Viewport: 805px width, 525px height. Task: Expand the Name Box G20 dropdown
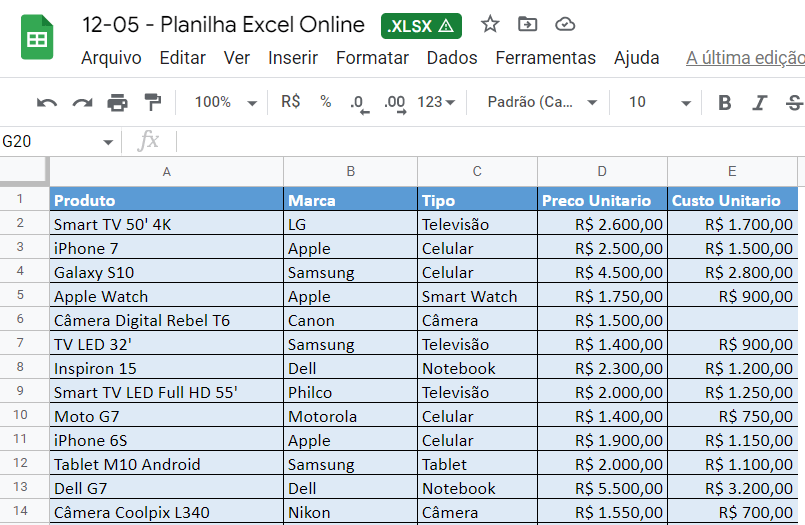(x=108, y=142)
